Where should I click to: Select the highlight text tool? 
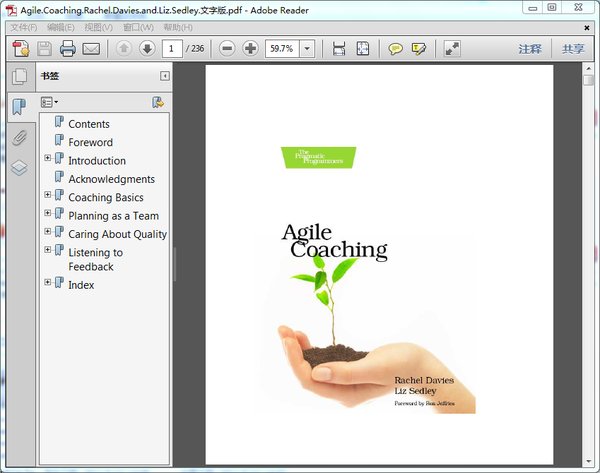pos(419,49)
